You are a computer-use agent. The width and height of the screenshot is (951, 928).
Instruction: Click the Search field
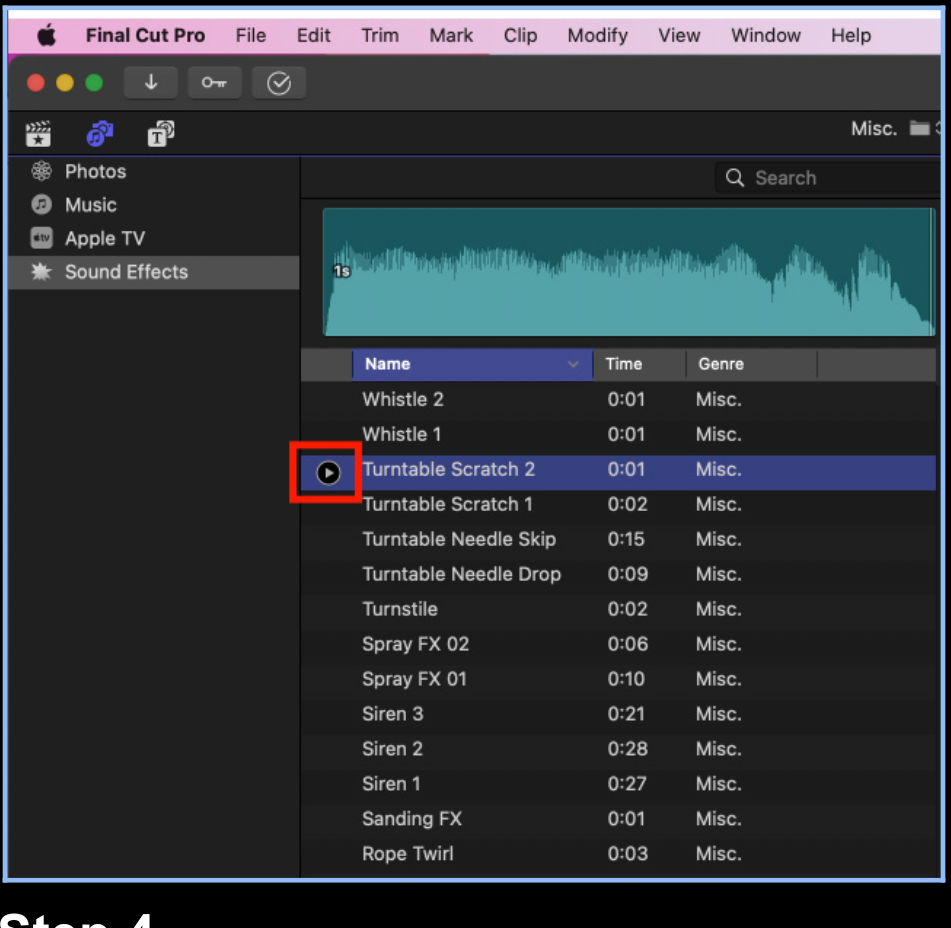pyautogui.click(x=828, y=178)
